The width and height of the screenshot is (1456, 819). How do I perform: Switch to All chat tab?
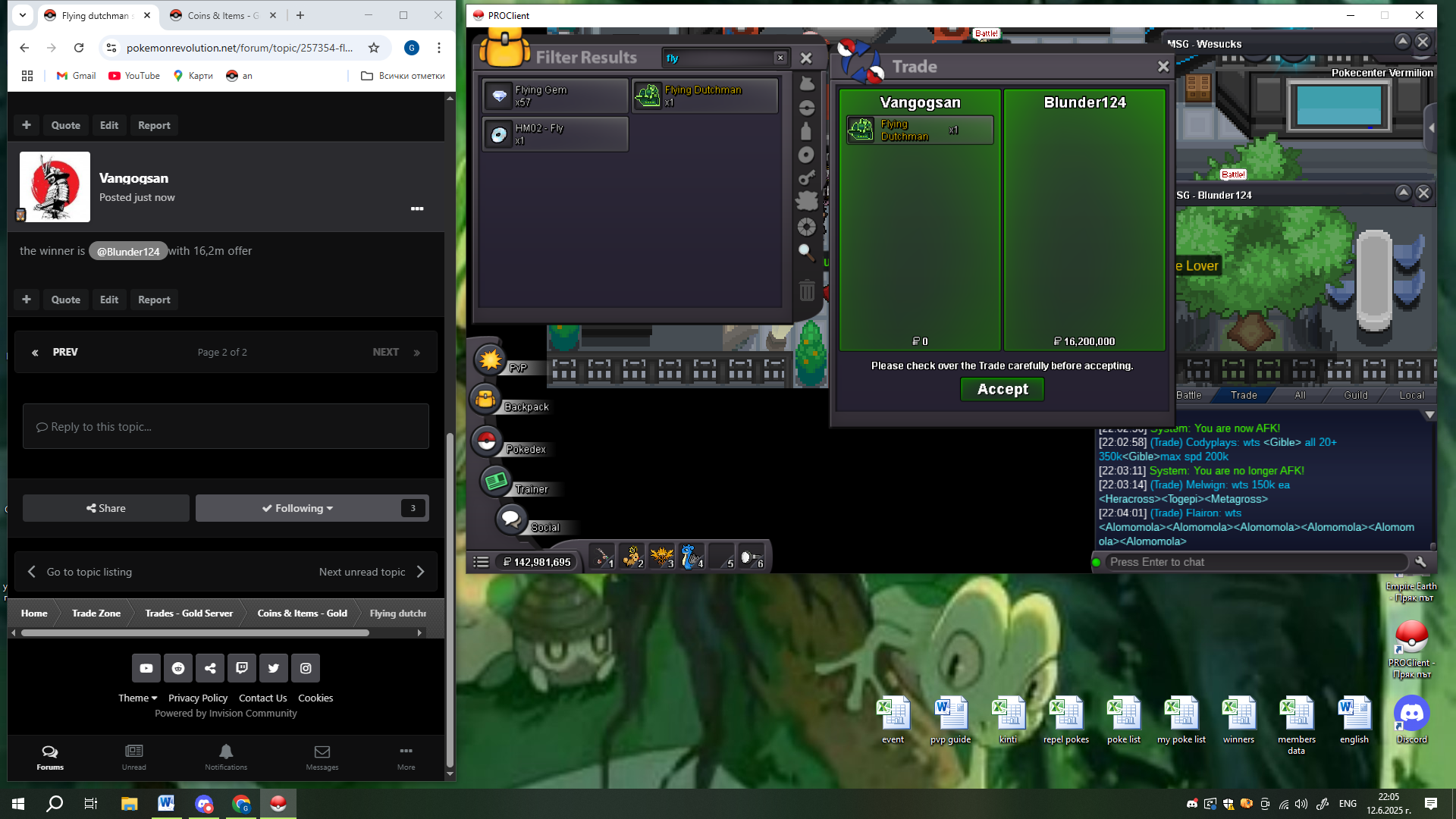[x=1300, y=395]
